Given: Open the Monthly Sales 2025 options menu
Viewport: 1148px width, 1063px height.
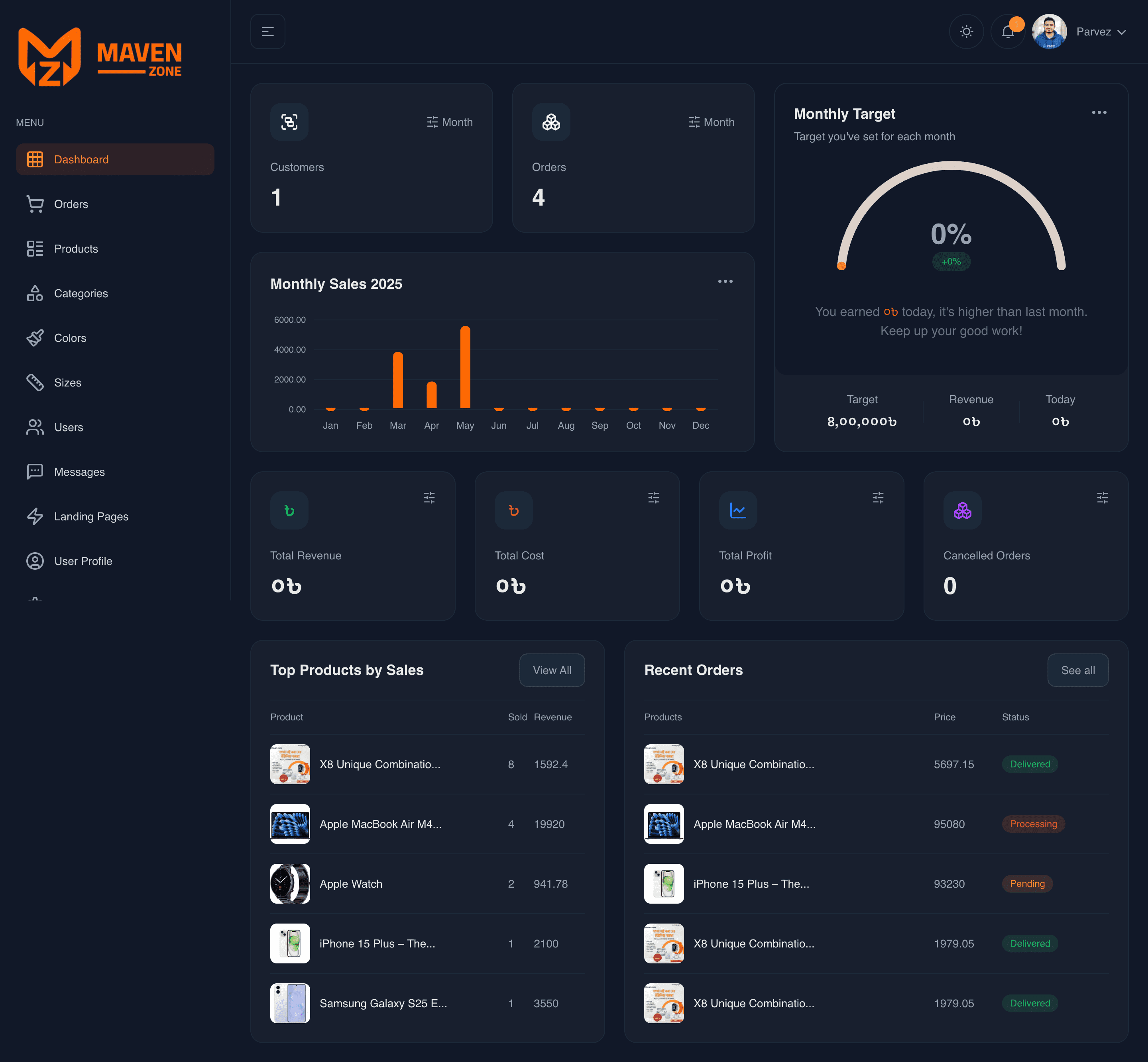Looking at the screenshot, I should pyautogui.click(x=725, y=281).
